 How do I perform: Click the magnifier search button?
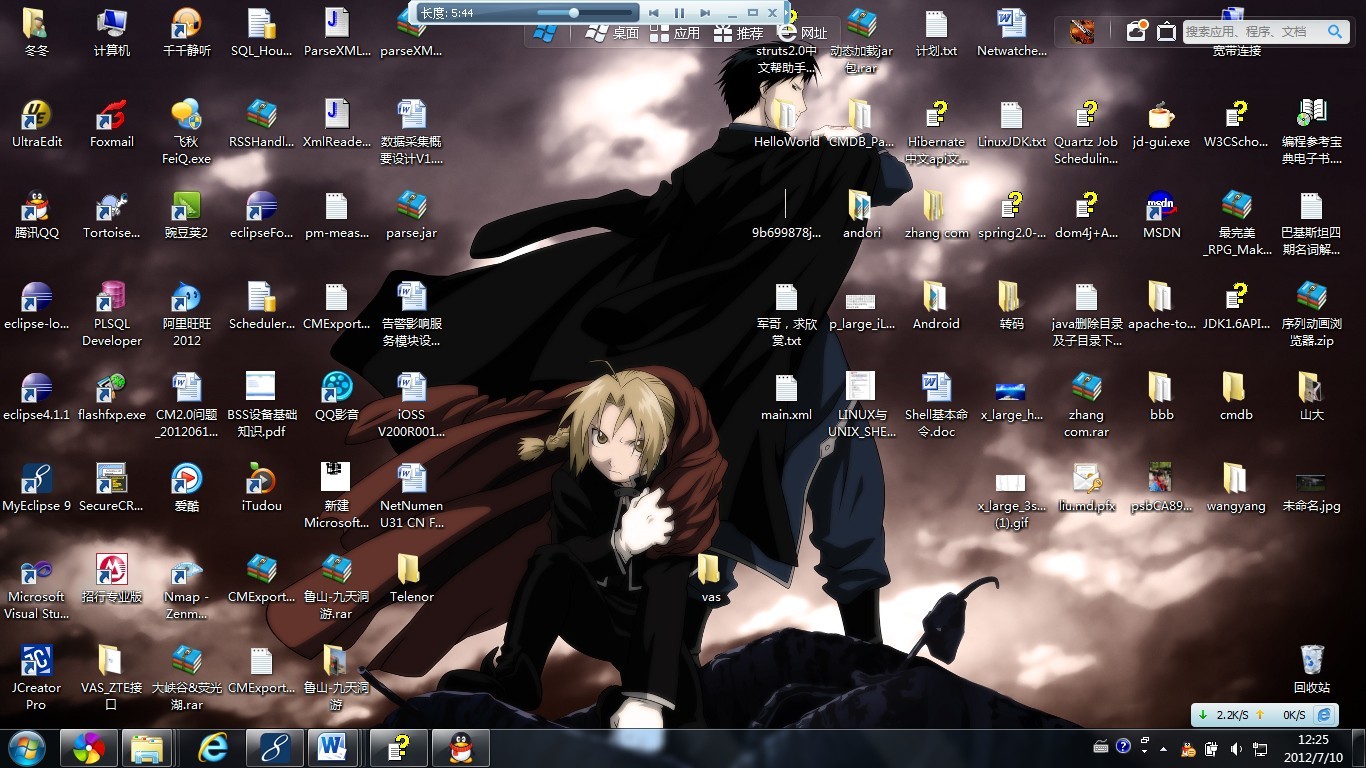[x=1335, y=32]
